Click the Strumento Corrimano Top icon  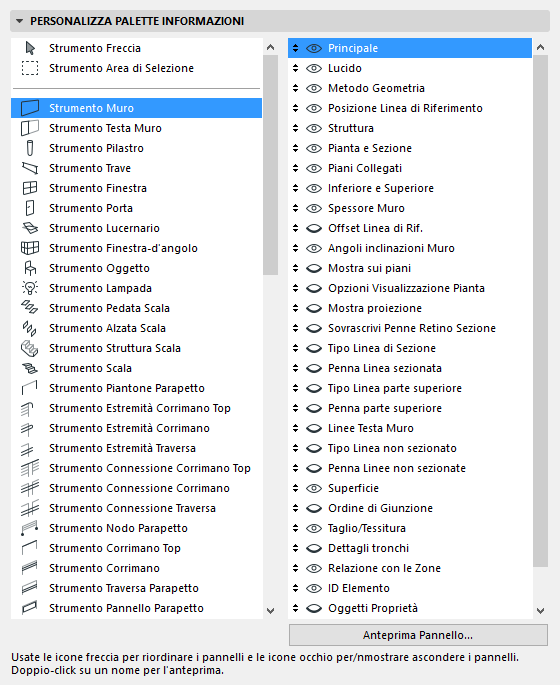coord(30,548)
